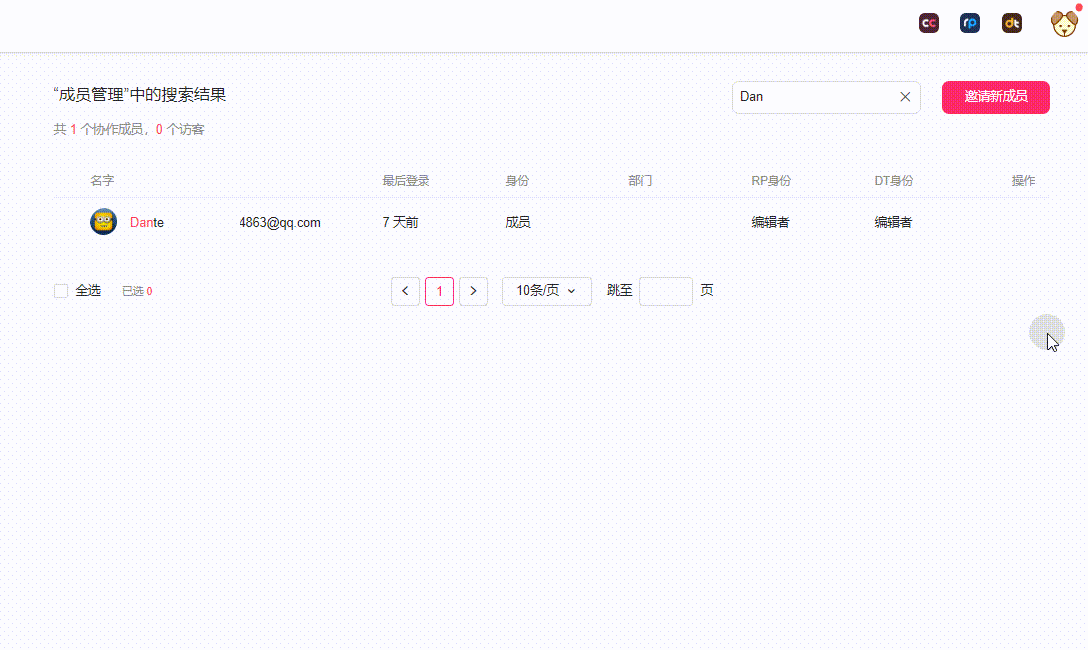Click the 最后登录 column header
The width and height of the screenshot is (1088, 650).
coord(405,181)
